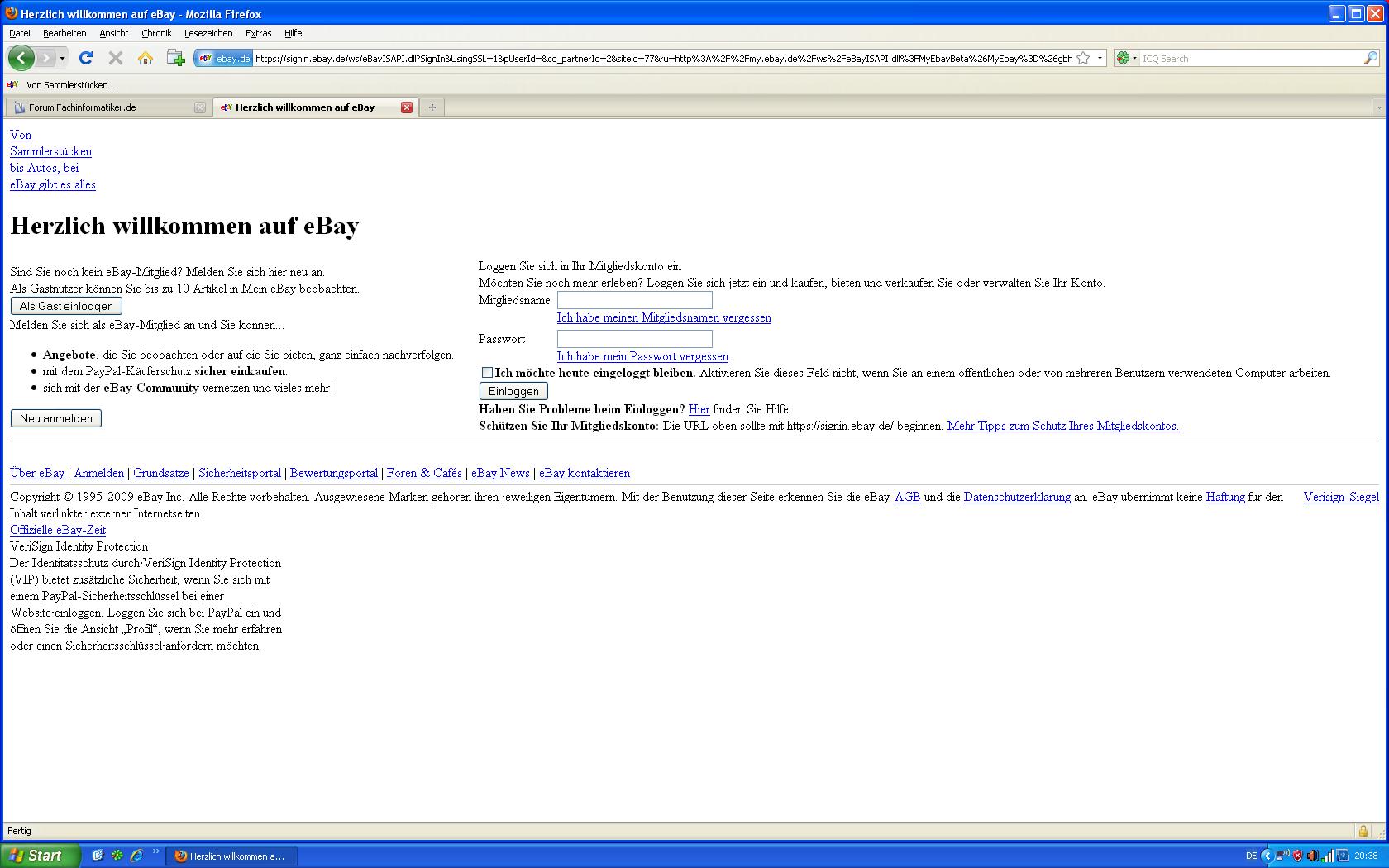Expand hidden quick launch items chevron

pyautogui.click(x=155, y=851)
